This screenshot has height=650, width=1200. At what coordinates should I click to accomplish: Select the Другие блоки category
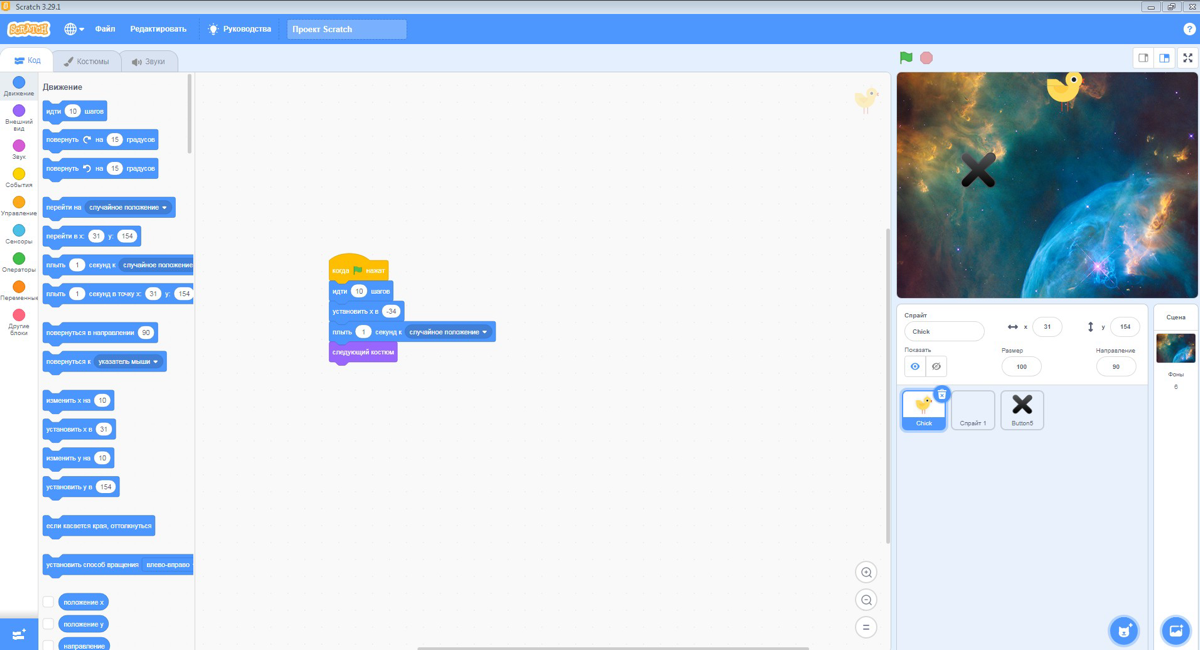click(19, 322)
